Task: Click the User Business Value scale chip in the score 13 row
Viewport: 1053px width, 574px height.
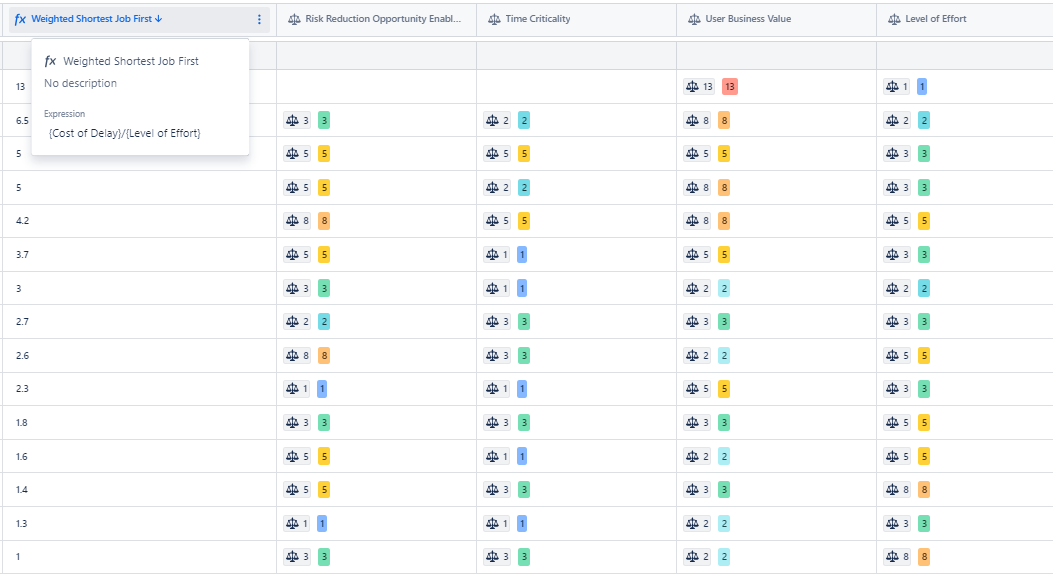Action: point(699,87)
